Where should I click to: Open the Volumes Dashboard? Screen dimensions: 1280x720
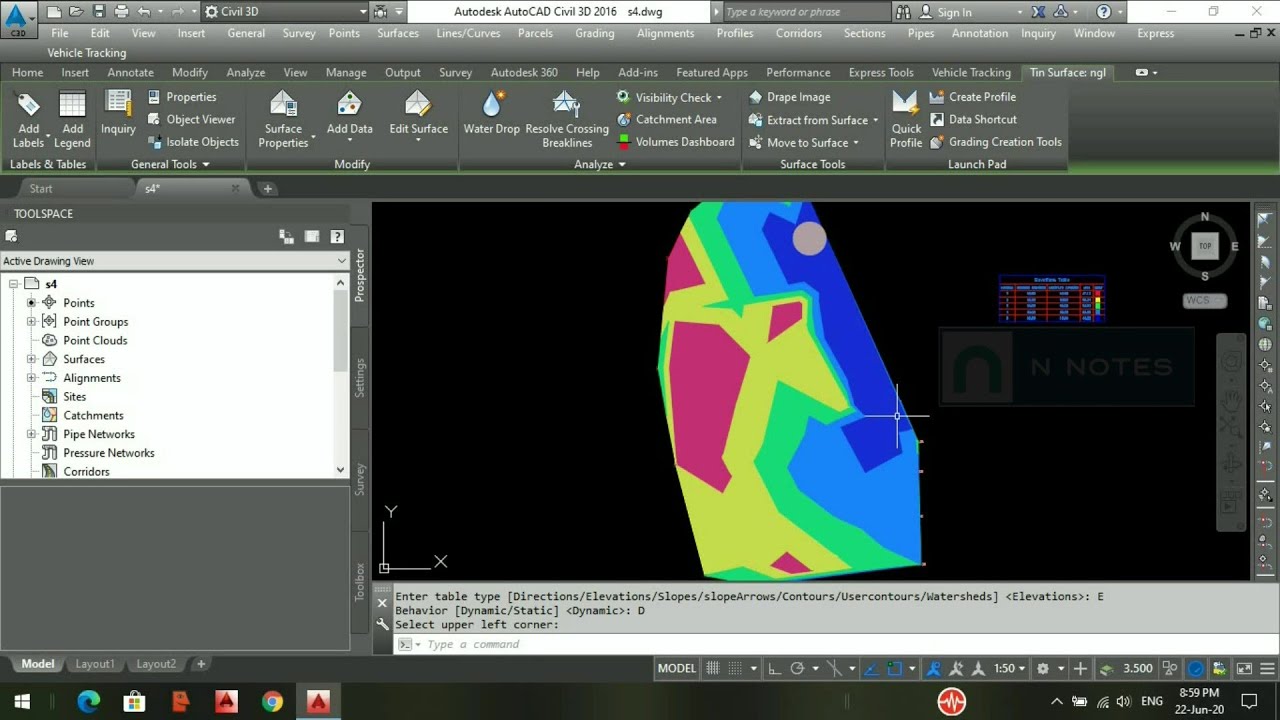(x=675, y=142)
